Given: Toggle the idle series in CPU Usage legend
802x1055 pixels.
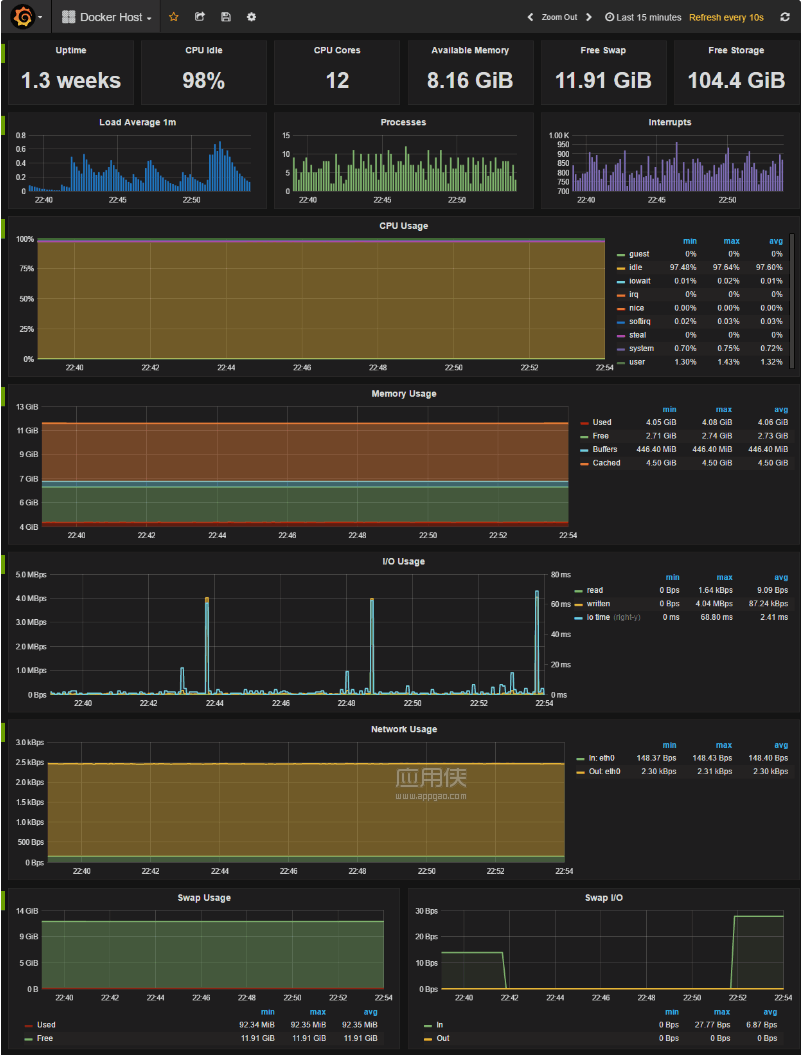Looking at the screenshot, I should (635, 267).
